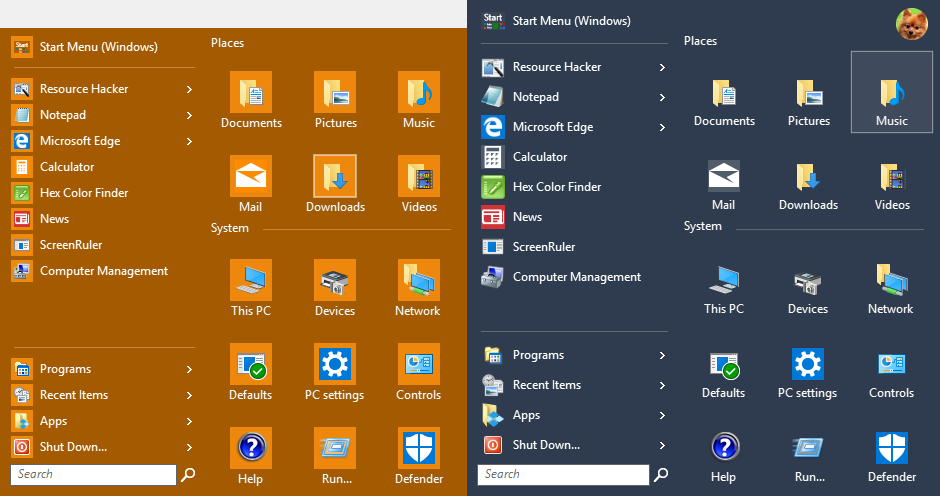Open Controls panel in the orange menu
Image resolution: width=940 pixels, height=496 pixels.
[418, 372]
